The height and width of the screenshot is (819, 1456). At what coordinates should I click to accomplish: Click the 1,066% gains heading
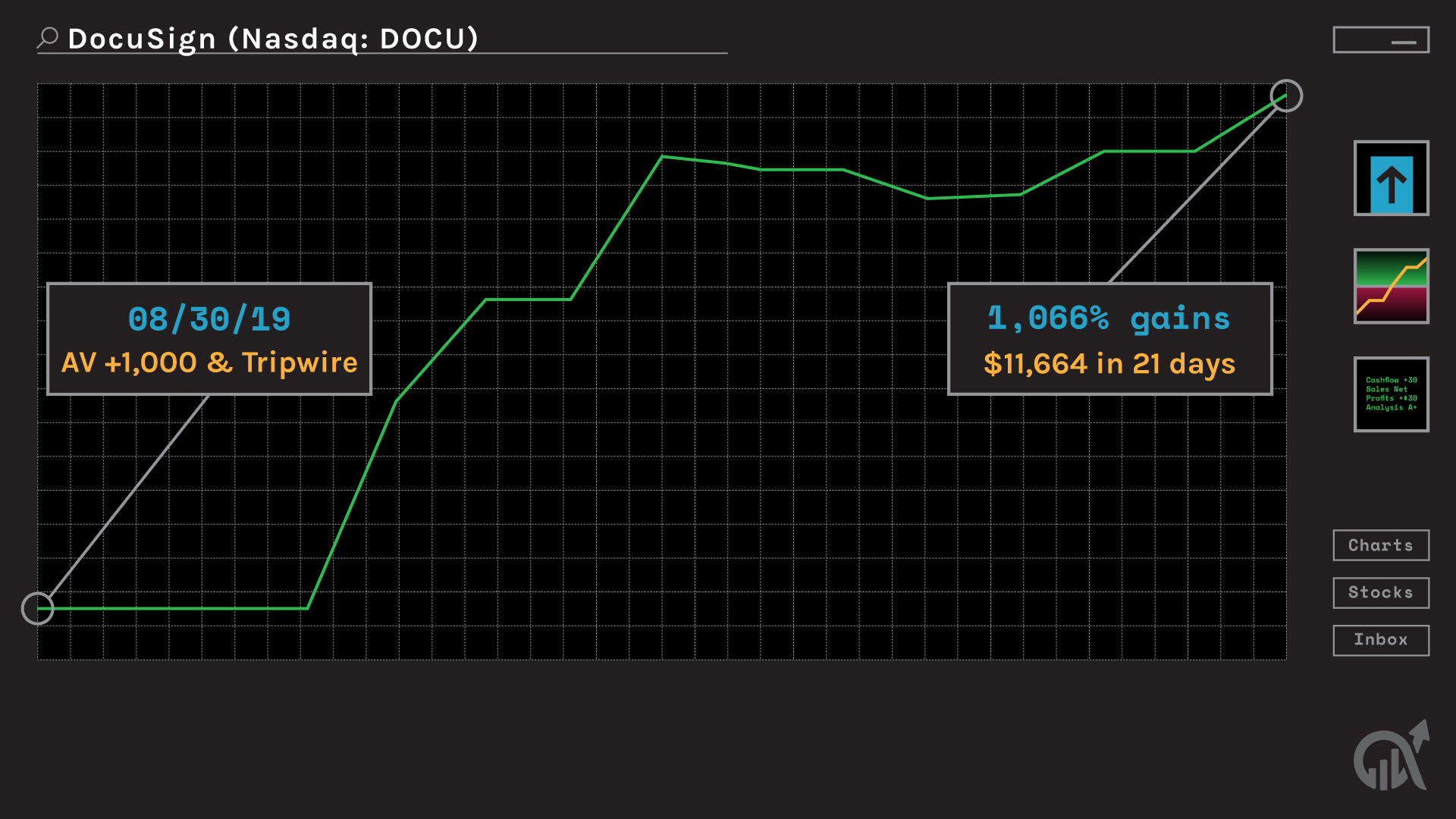click(x=1109, y=318)
